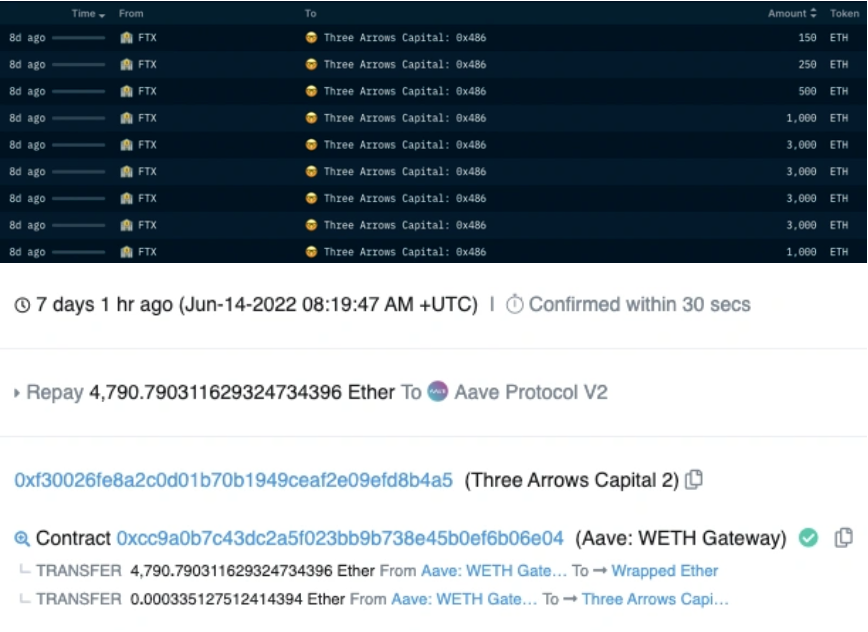
Task: Open Three Arrows Capital: 0x486 in 150 ETH row
Action: 405,38
